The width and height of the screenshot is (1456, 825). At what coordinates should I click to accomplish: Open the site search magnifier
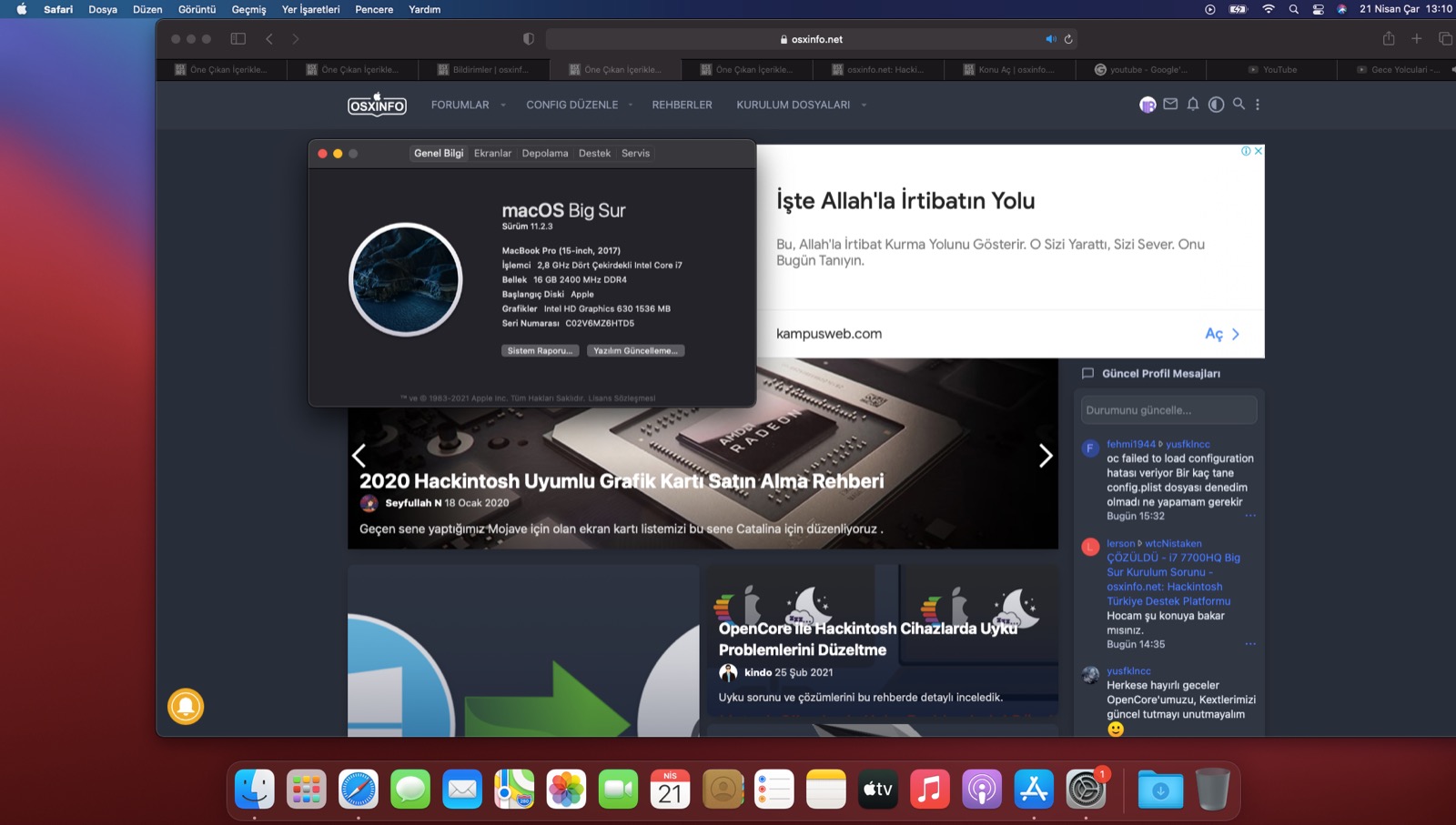(1239, 105)
